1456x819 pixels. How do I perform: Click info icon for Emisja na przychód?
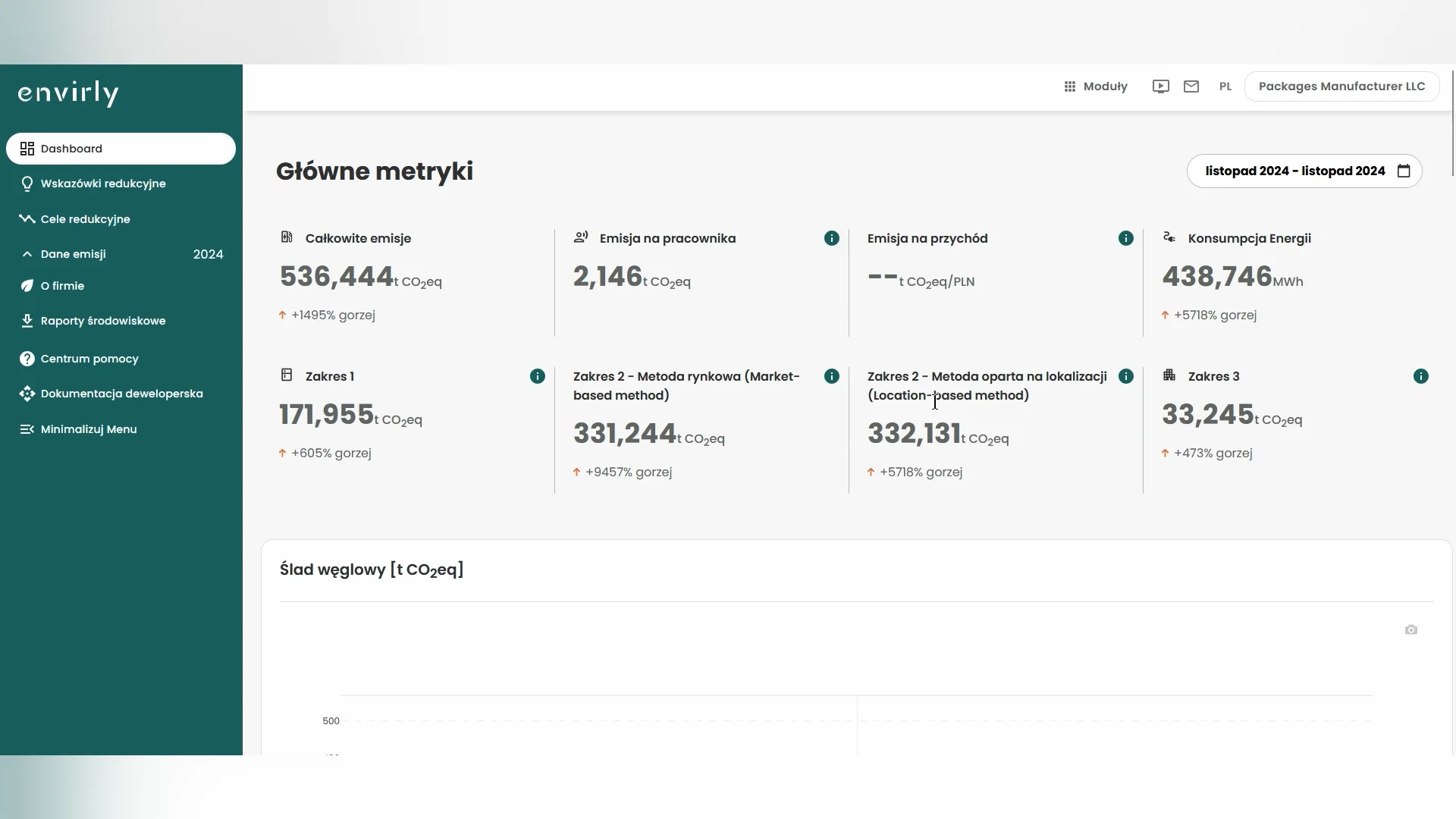(1125, 238)
